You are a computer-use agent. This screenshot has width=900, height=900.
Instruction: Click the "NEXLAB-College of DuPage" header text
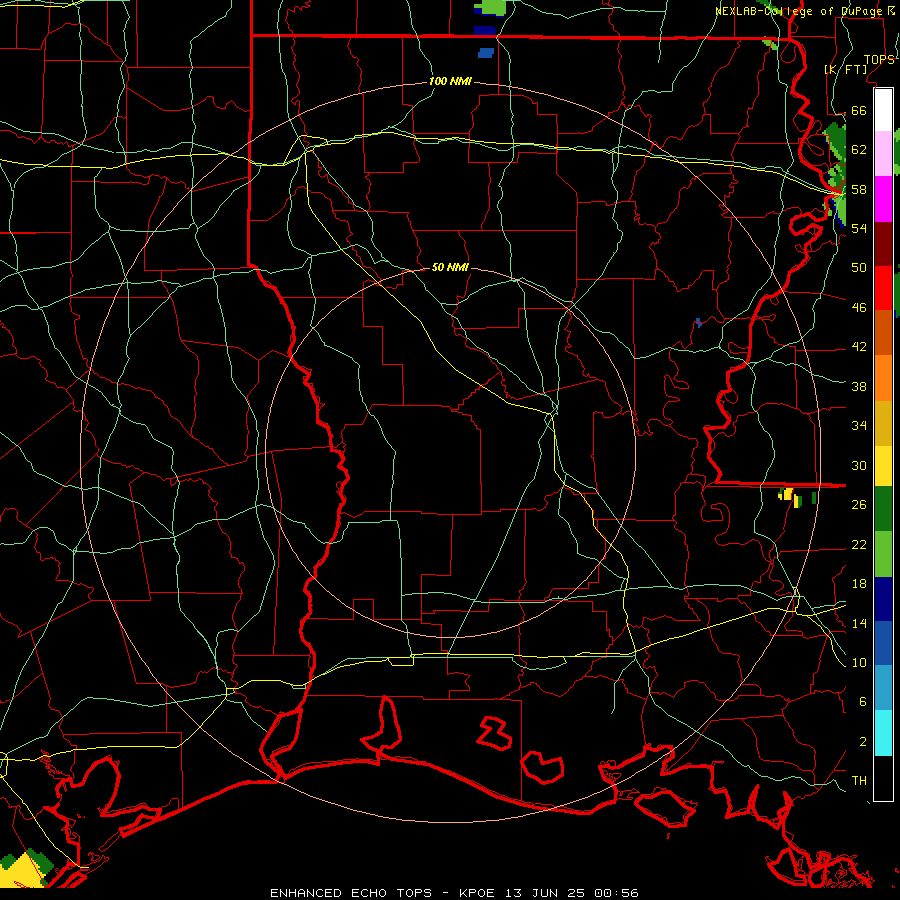801,11
